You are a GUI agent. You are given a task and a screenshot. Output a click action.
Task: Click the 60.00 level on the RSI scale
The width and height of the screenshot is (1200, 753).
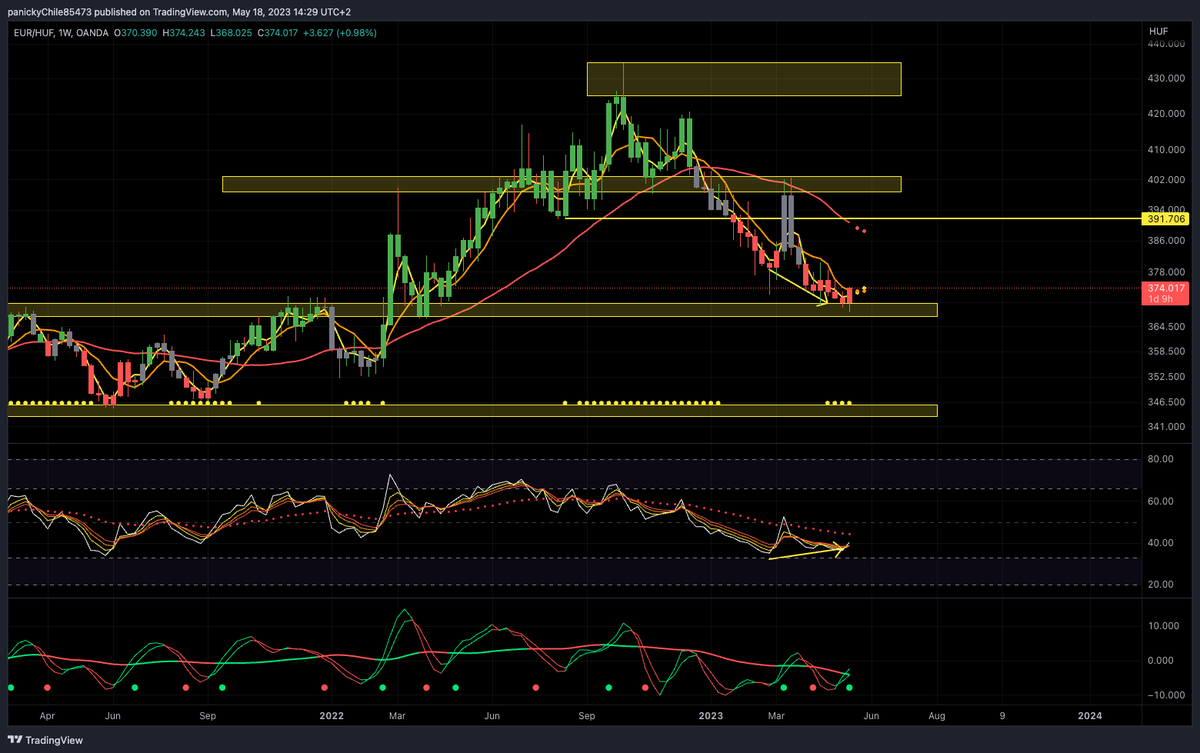click(x=1160, y=502)
